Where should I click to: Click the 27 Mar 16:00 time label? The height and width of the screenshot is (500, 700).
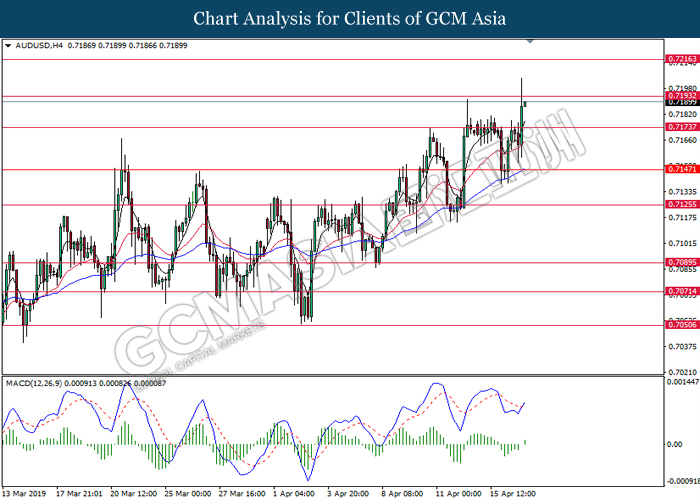pos(242,493)
